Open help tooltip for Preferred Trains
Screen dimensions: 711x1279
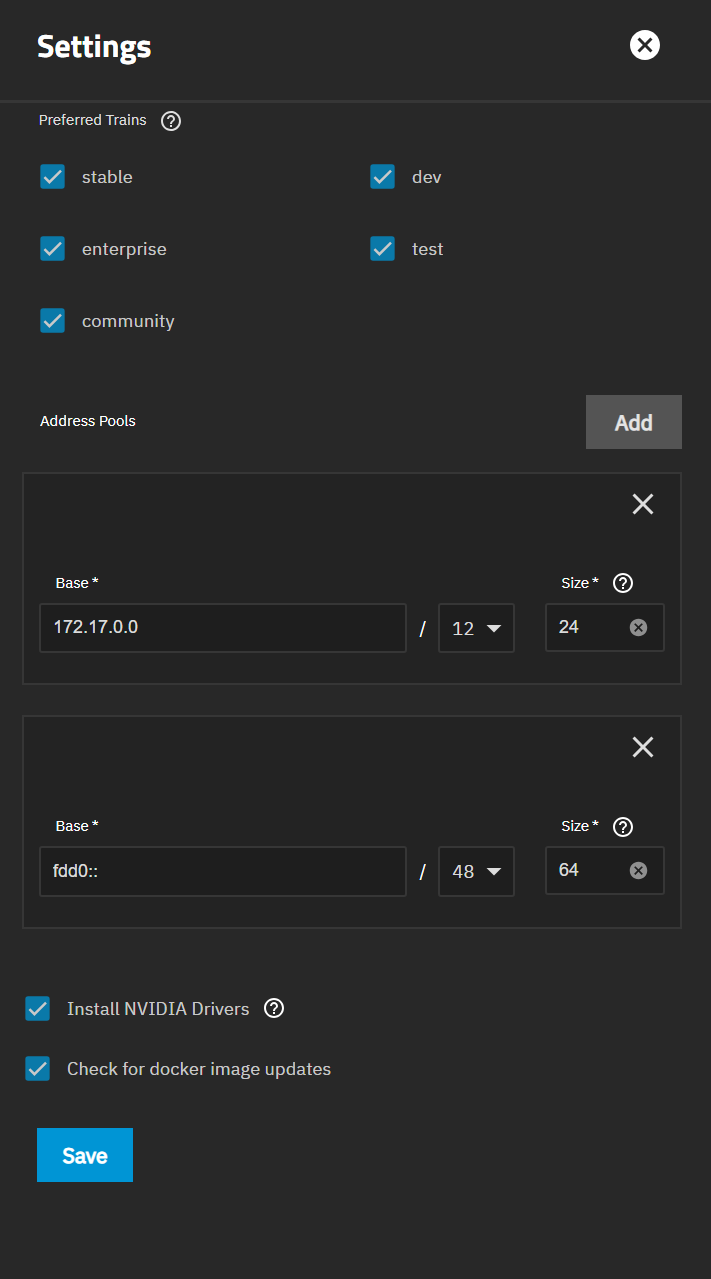pos(171,122)
